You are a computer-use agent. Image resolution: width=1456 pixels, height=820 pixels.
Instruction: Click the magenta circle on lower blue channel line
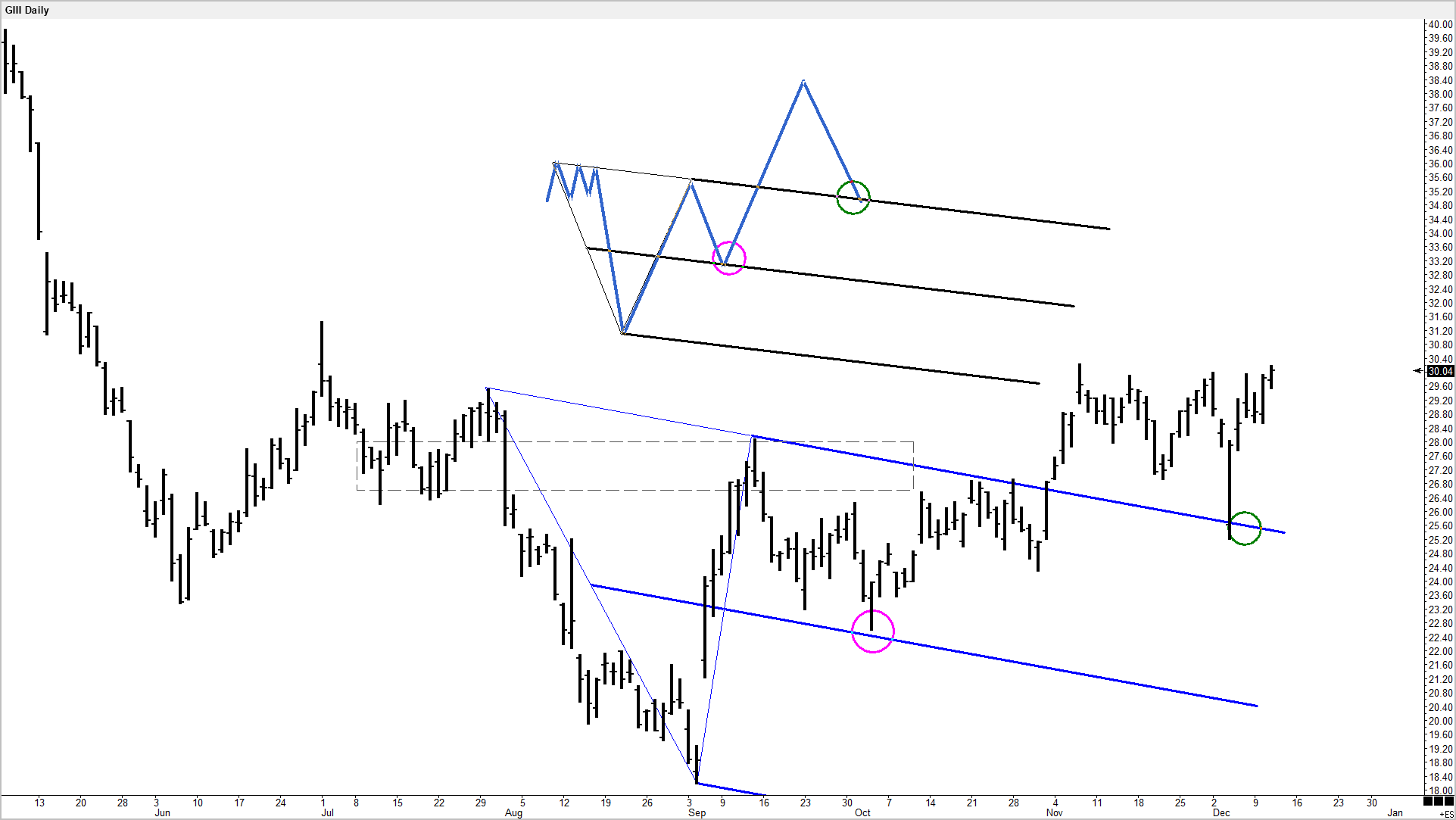pos(872,631)
